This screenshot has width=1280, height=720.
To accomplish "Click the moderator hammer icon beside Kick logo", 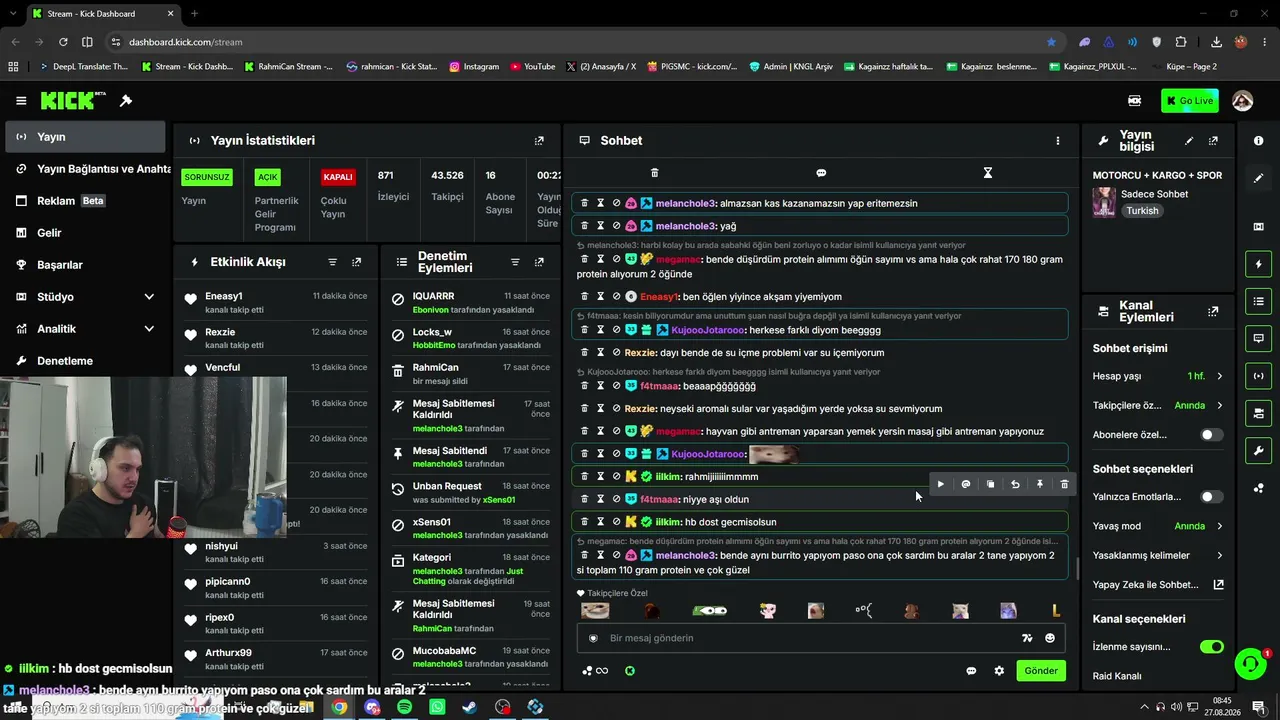I will 126,101.
